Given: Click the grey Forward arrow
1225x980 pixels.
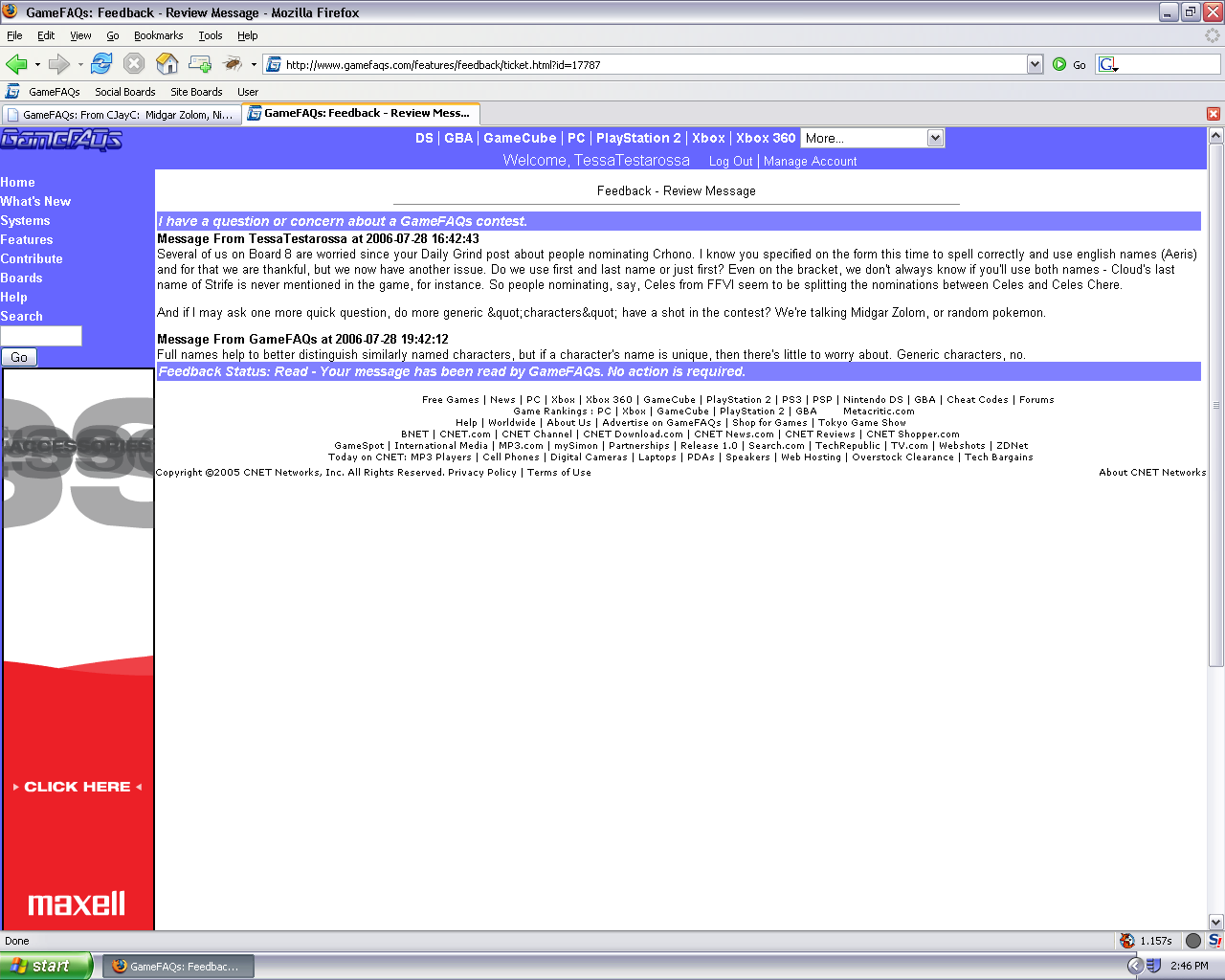Looking at the screenshot, I should pyautogui.click(x=58, y=64).
